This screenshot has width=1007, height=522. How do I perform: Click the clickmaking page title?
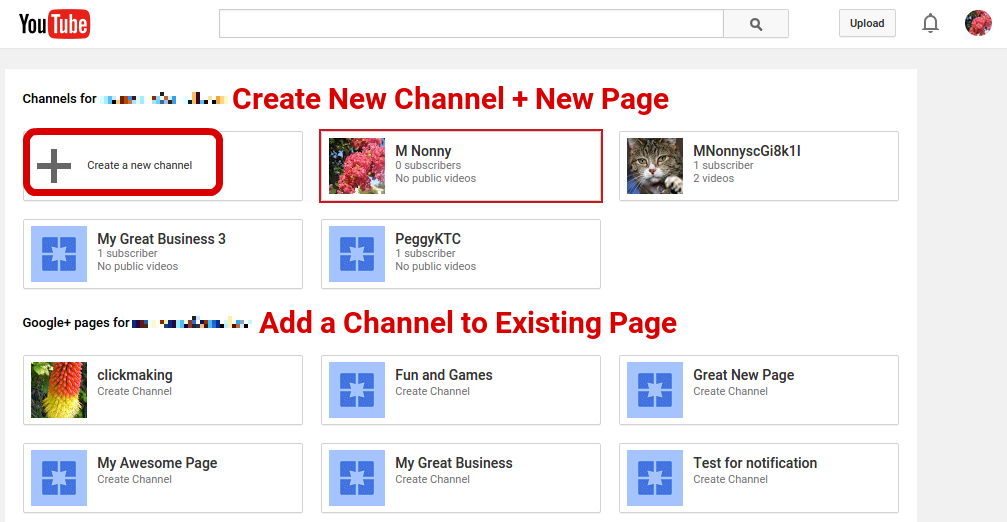point(135,375)
